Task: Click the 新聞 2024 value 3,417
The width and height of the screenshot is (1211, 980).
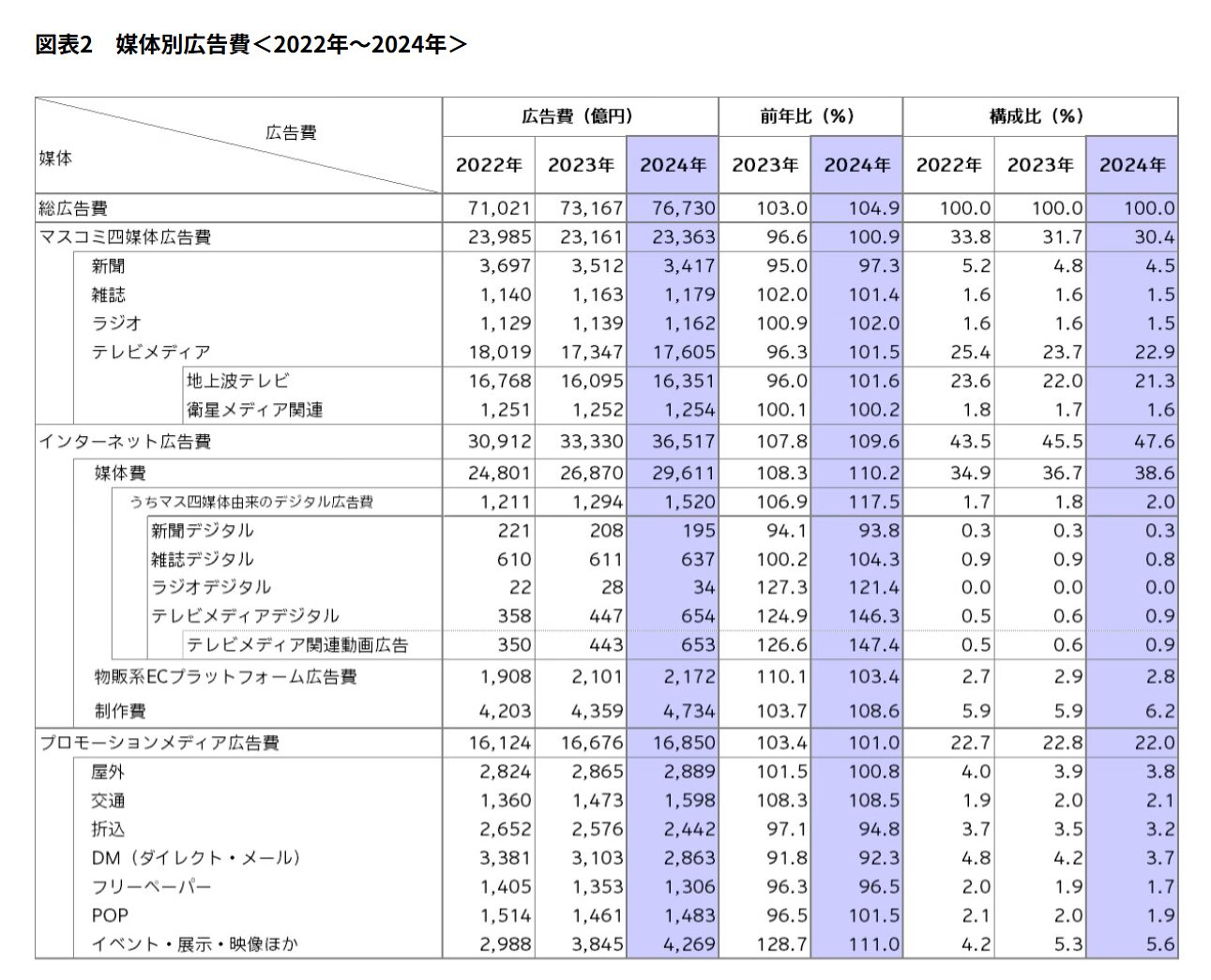Action: tap(689, 266)
